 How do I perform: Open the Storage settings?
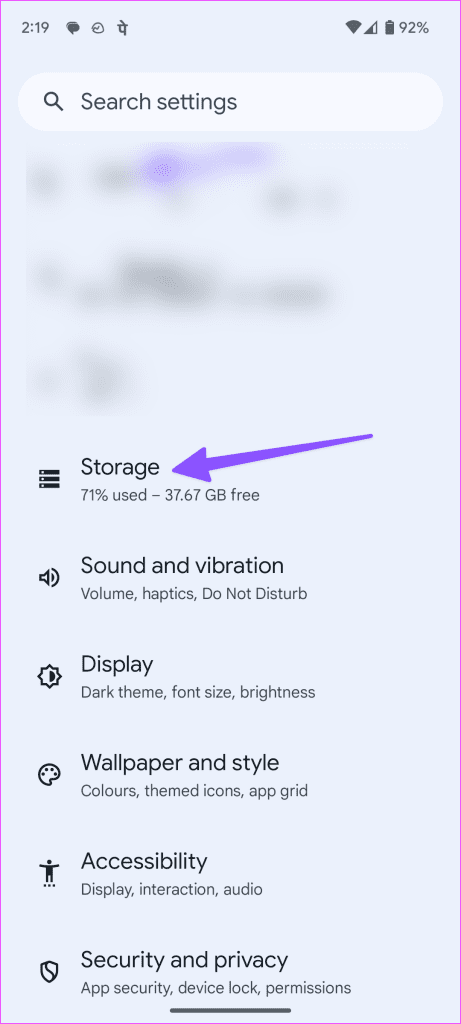[x=230, y=479]
